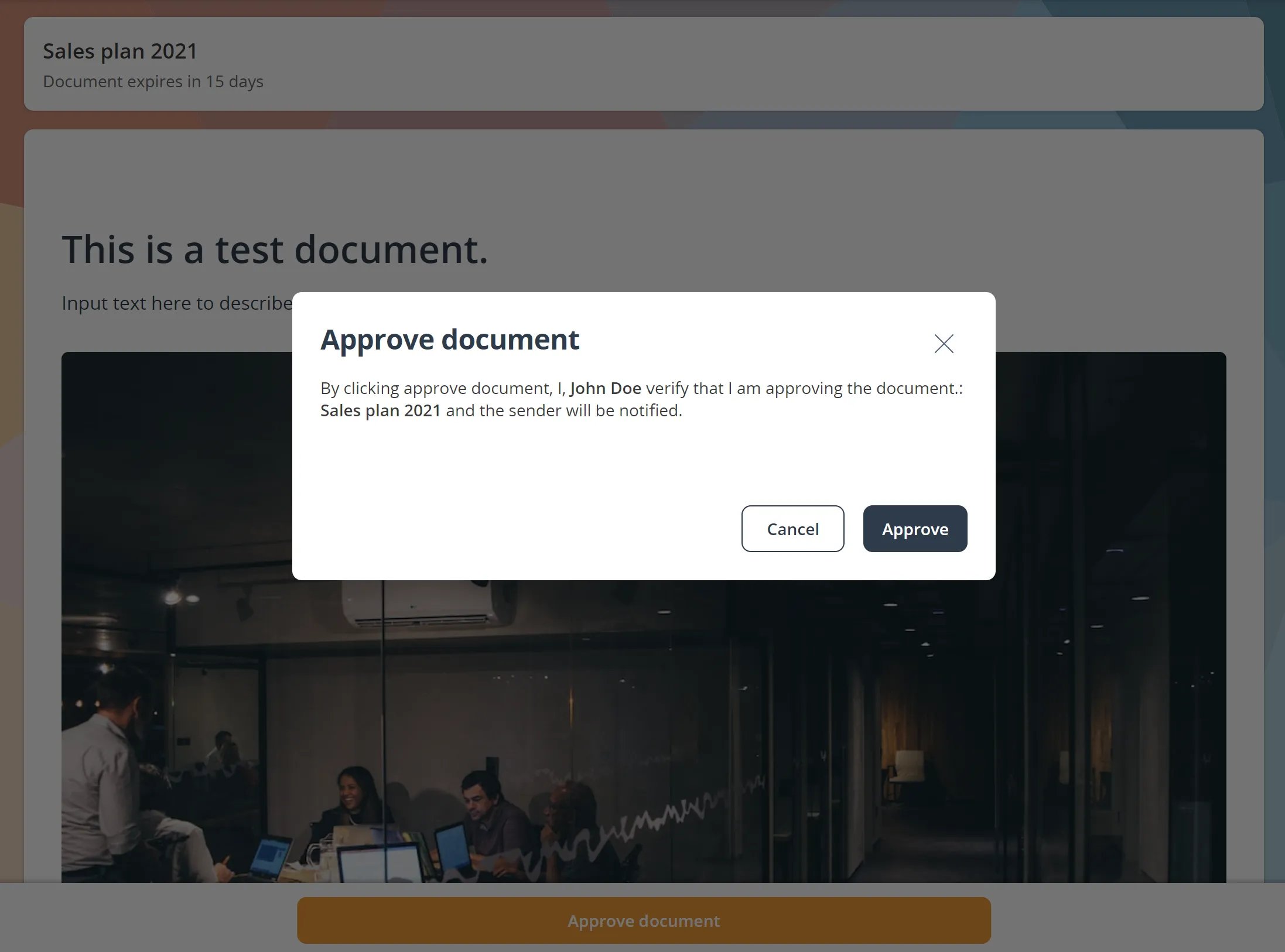Image resolution: width=1285 pixels, height=952 pixels.
Task: Click the 'This is a test document.' heading
Action: point(275,250)
